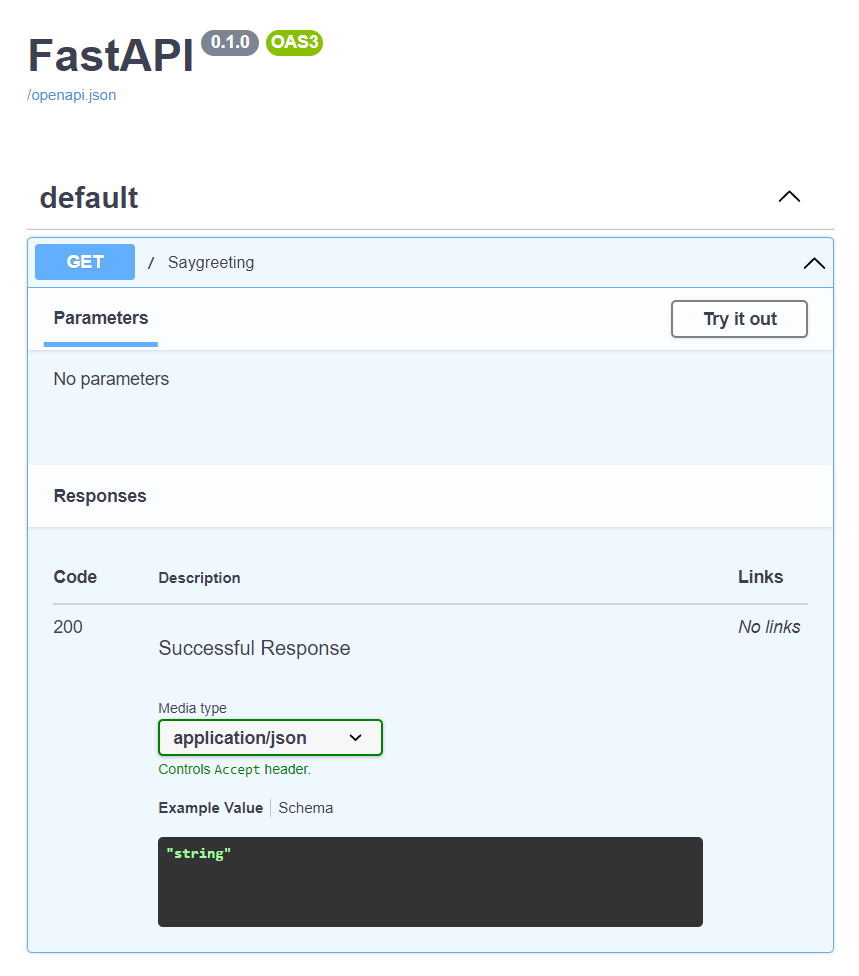Collapse the Saygreeting operation chevron
Screen dimensions: 859x976
tap(813, 262)
